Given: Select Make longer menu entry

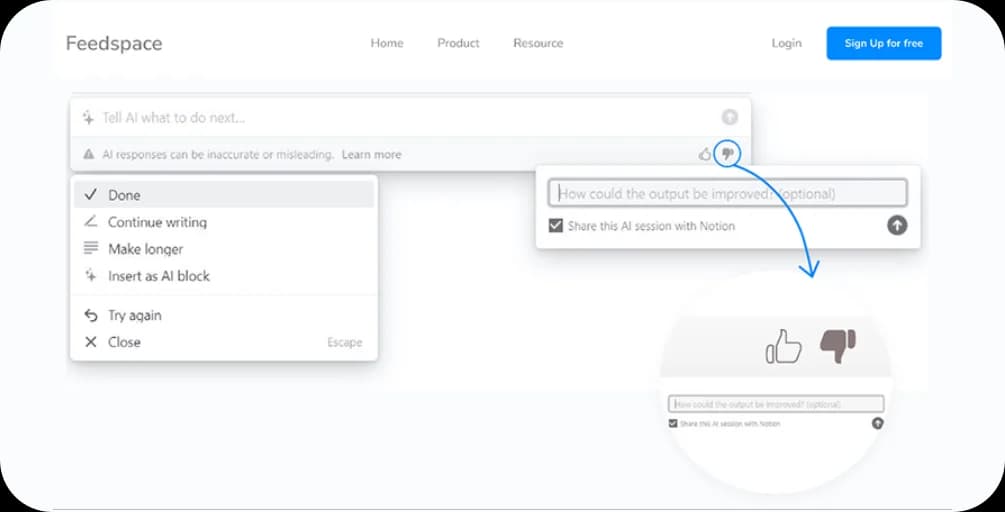Looking at the screenshot, I should coord(224,249).
